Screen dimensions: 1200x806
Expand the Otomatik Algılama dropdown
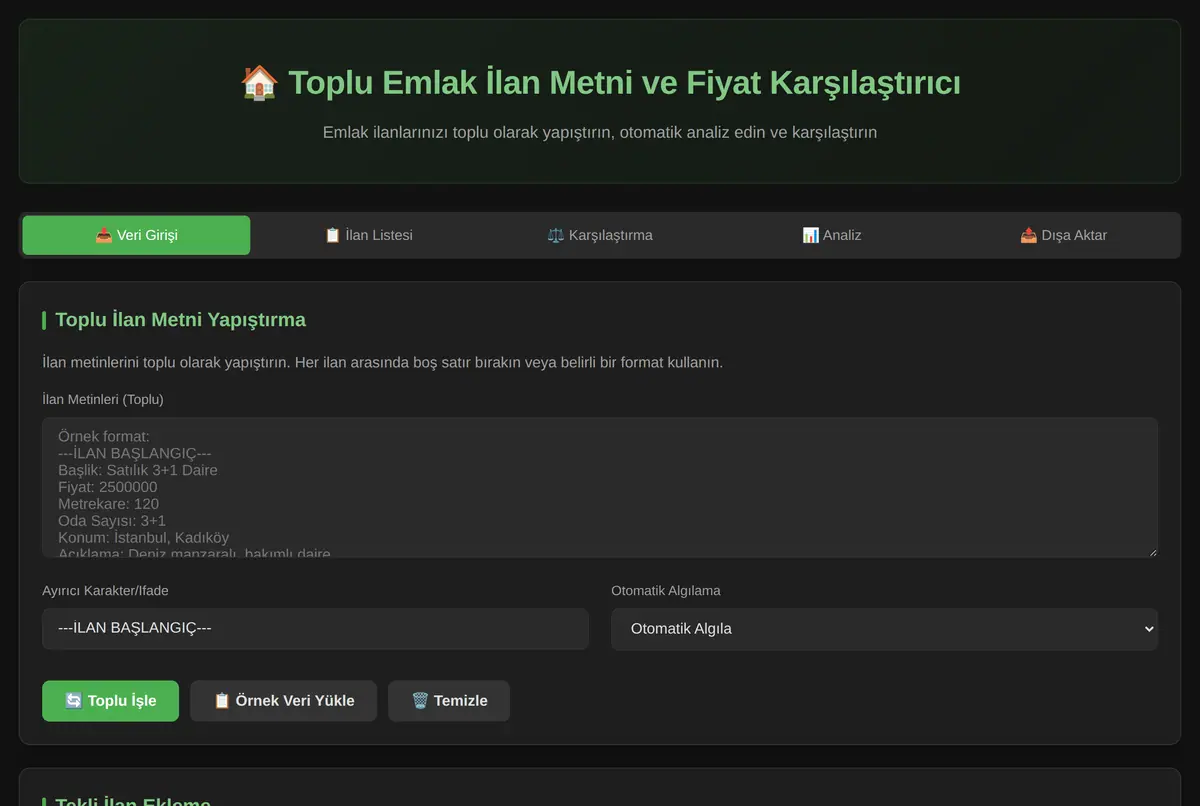click(x=884, y=629)
